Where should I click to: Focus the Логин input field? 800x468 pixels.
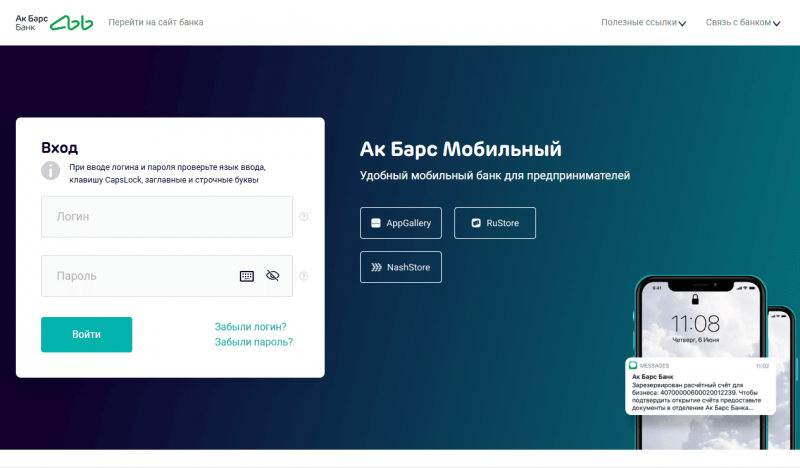[x=166, y=217]
